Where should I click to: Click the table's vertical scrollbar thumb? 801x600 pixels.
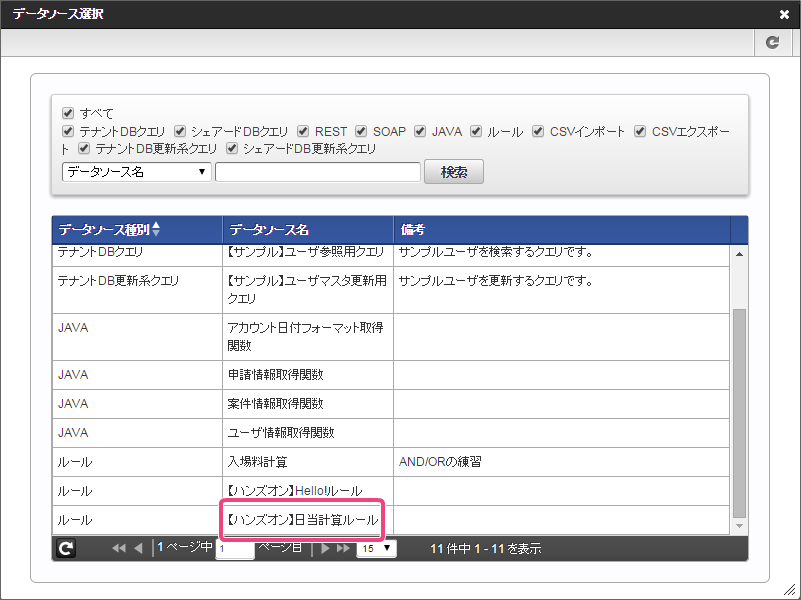pyautogui.click(x=739, y=410)
